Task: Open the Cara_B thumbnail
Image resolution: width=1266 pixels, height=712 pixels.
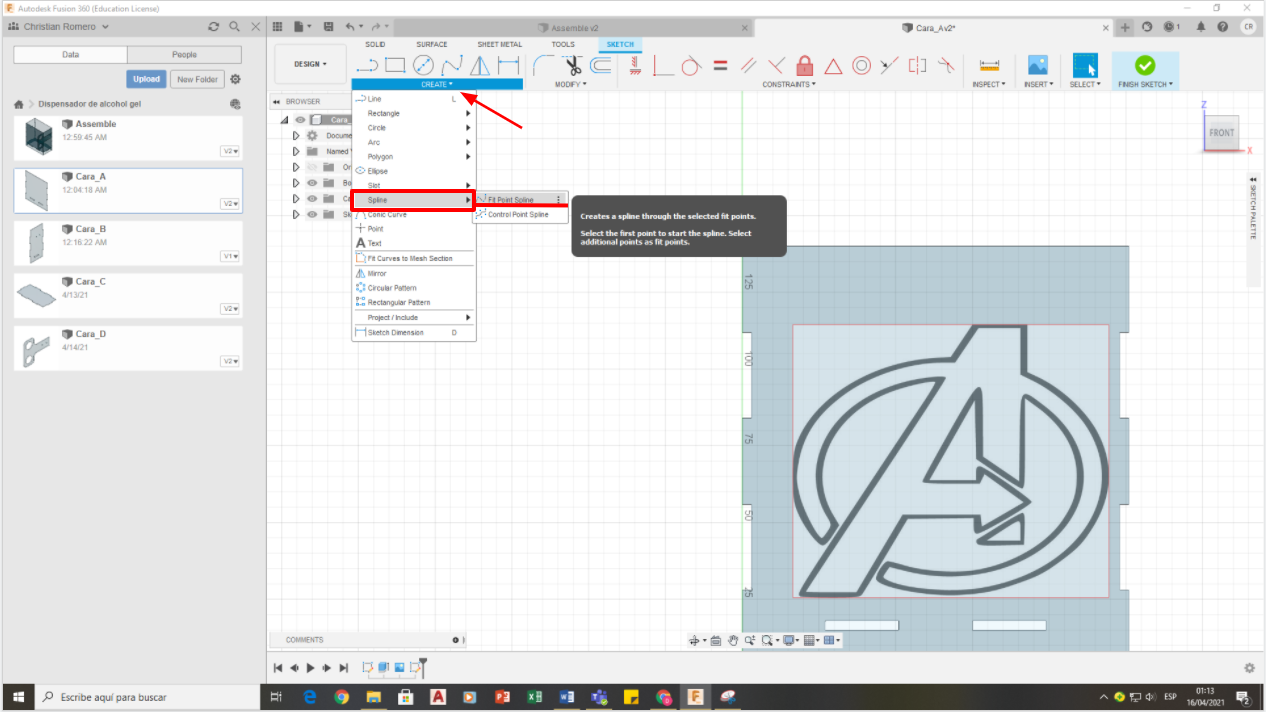Action: click(x=39, y=243)
